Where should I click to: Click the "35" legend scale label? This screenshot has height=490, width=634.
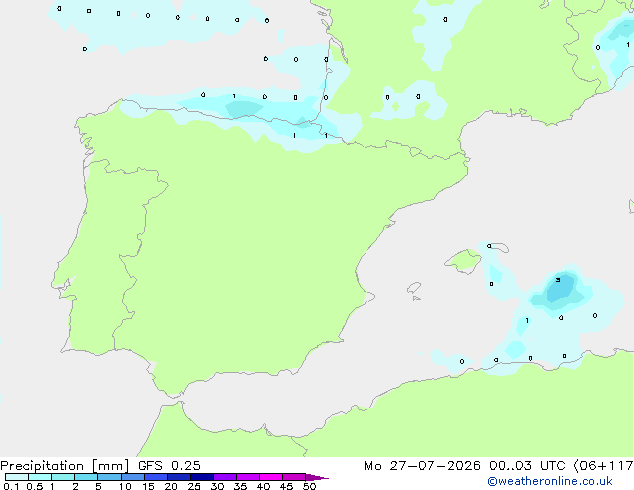(240, 486)
